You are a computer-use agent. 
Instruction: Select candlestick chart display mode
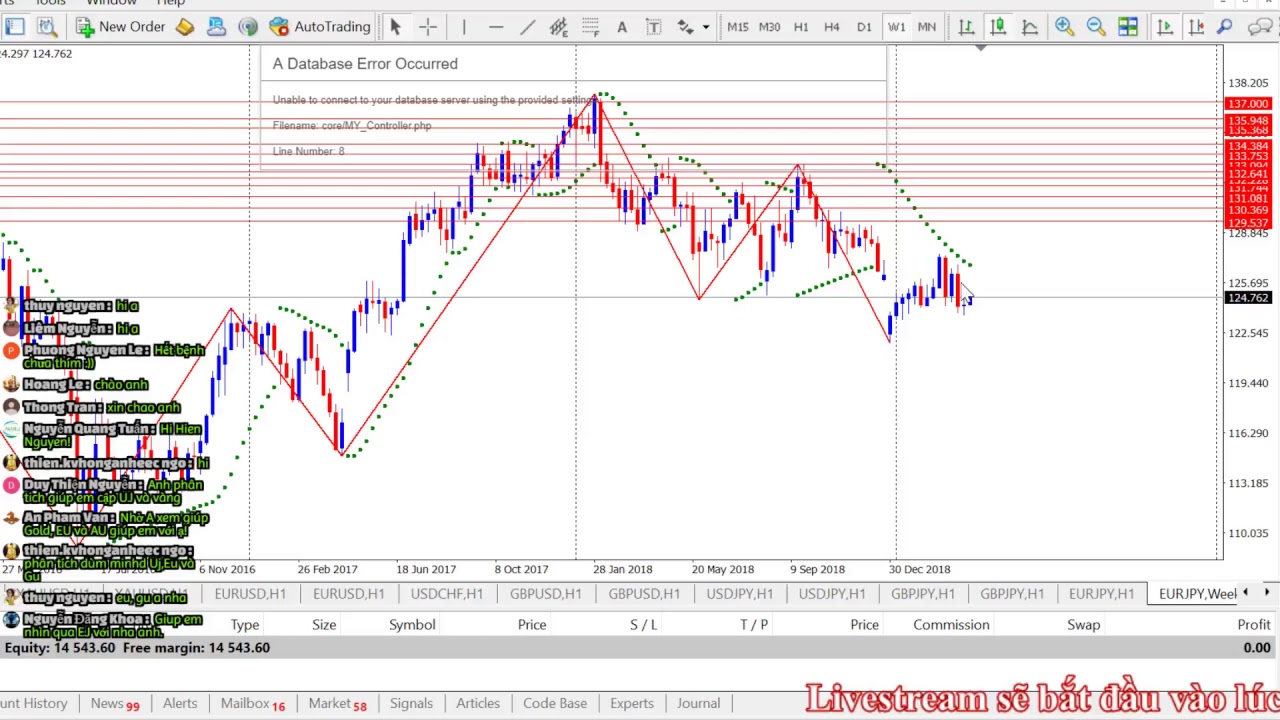[998, 27]
